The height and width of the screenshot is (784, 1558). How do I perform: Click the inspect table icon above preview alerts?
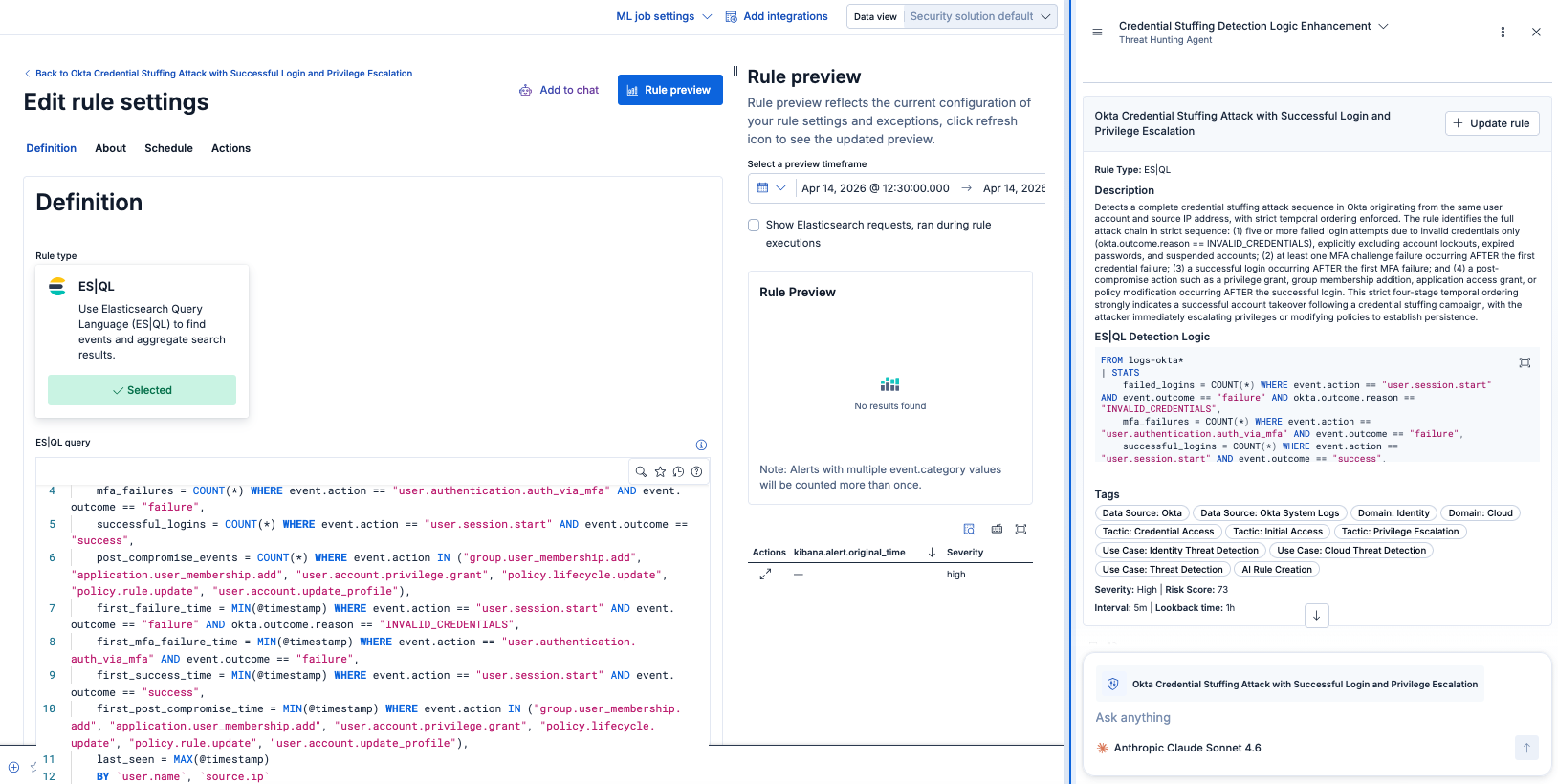(x=969, y=529)
